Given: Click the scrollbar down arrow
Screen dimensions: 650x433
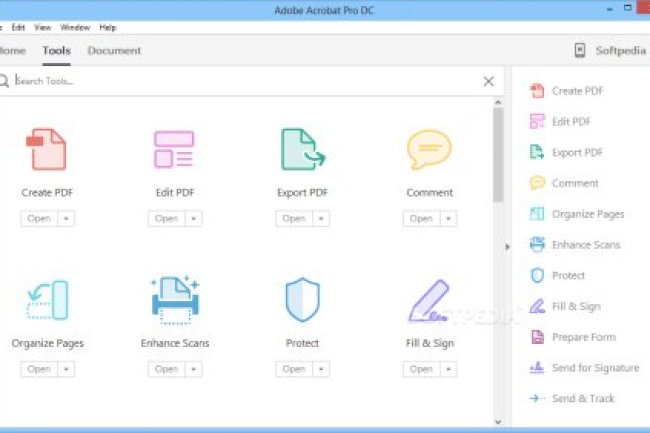Looking at the screenshot, I should tap(498, 422).
